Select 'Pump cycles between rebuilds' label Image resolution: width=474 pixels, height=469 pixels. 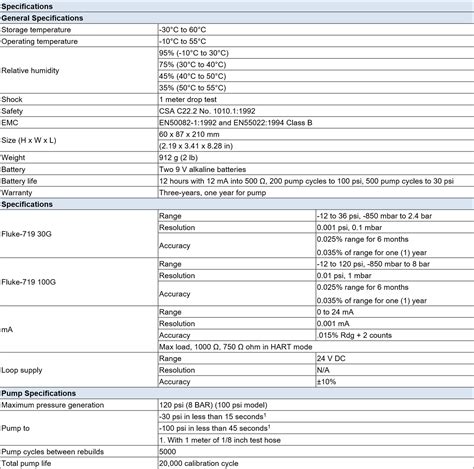pos(53,452)
